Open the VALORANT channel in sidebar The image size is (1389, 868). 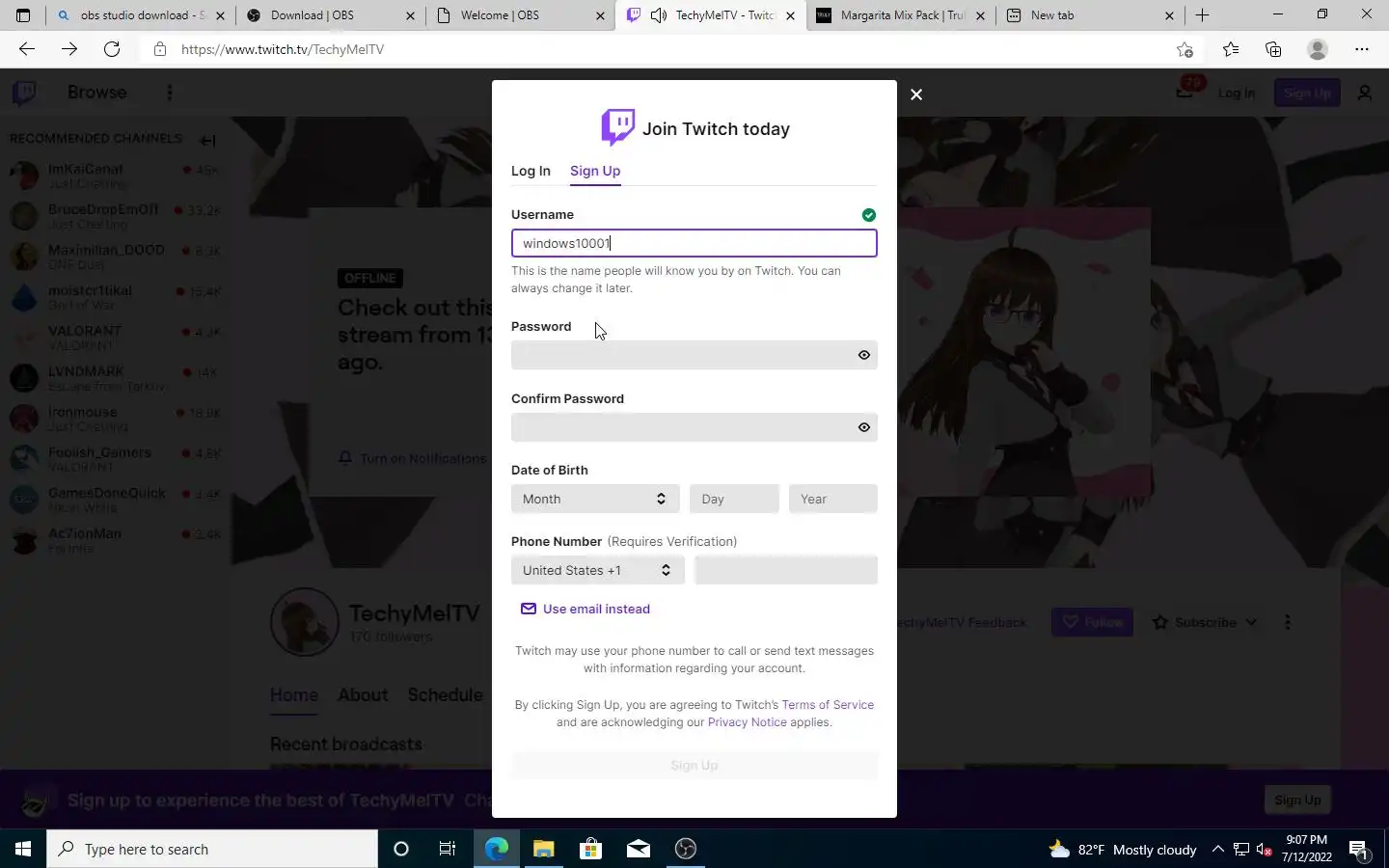(x=116, y=338)
